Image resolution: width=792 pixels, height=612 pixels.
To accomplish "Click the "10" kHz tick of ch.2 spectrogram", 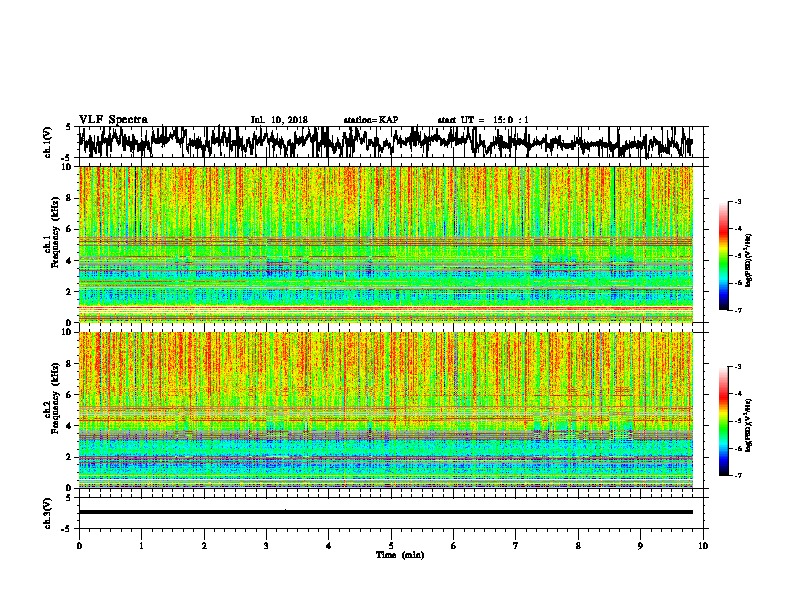I will pos(68,332).
